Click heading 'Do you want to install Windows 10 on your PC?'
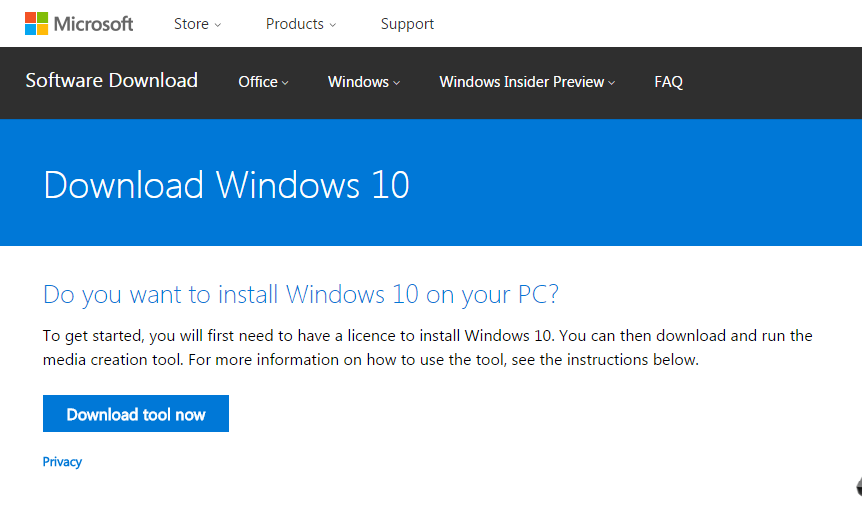This screenshot has height=526, width=862. point(301,295)
